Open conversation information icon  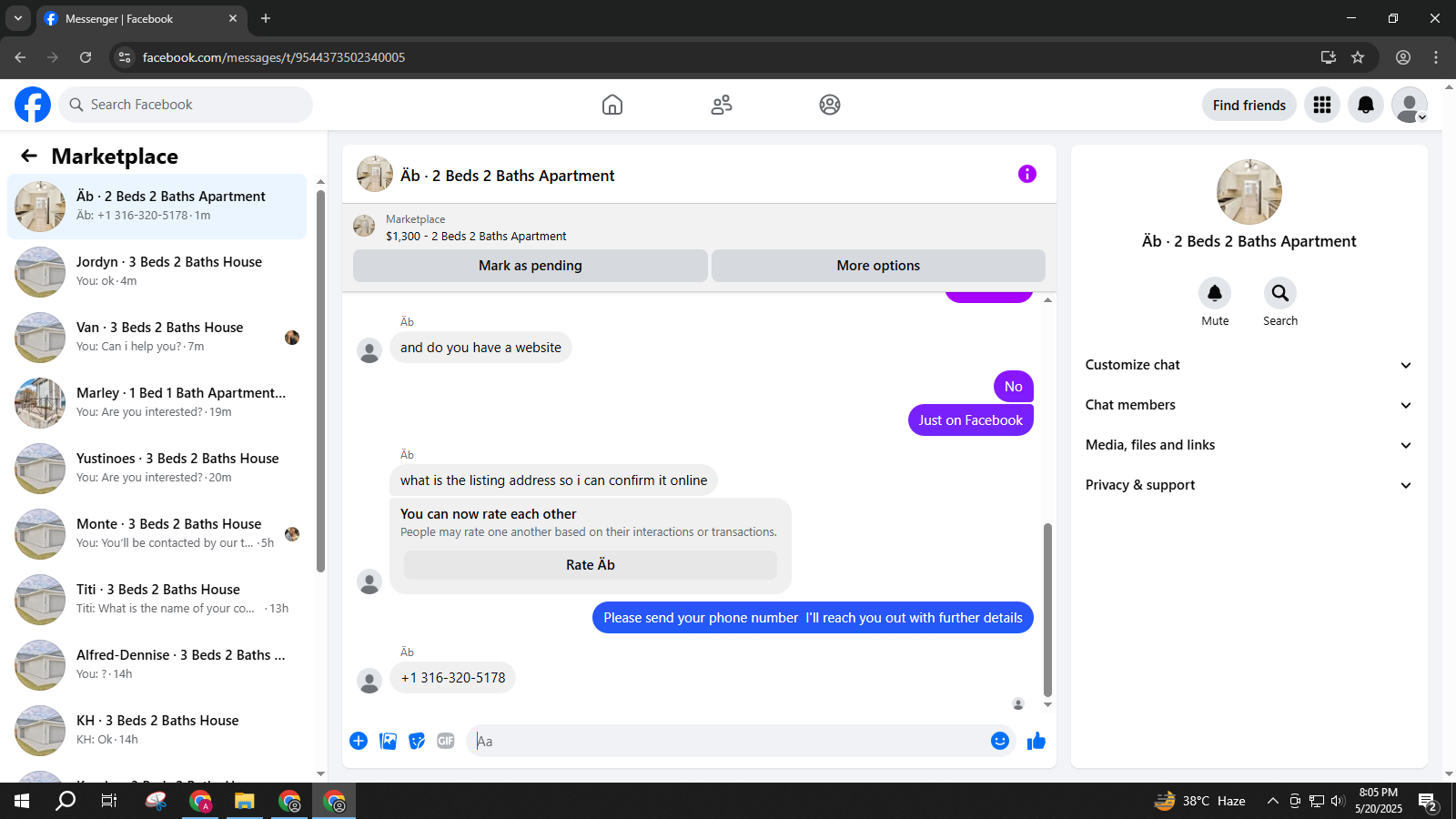[x=1027, y=174]
